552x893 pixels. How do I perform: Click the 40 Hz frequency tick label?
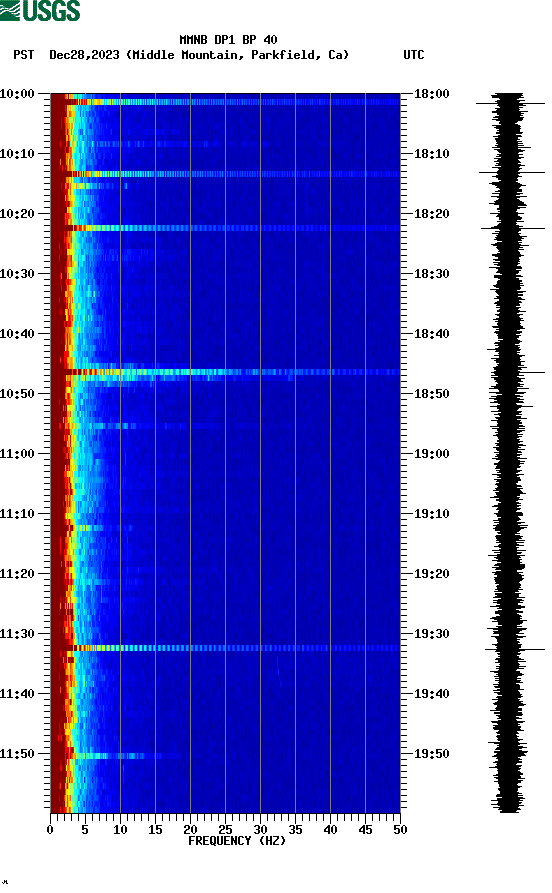coord(330,830)
